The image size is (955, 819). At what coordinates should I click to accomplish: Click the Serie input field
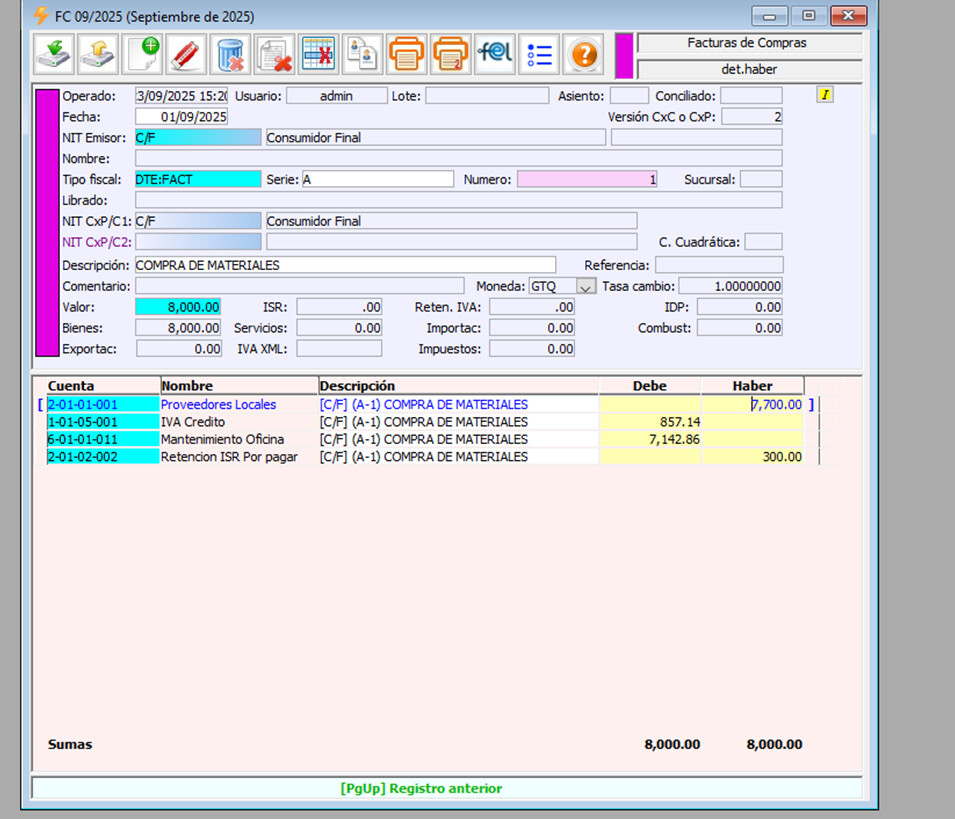point(377,180)
